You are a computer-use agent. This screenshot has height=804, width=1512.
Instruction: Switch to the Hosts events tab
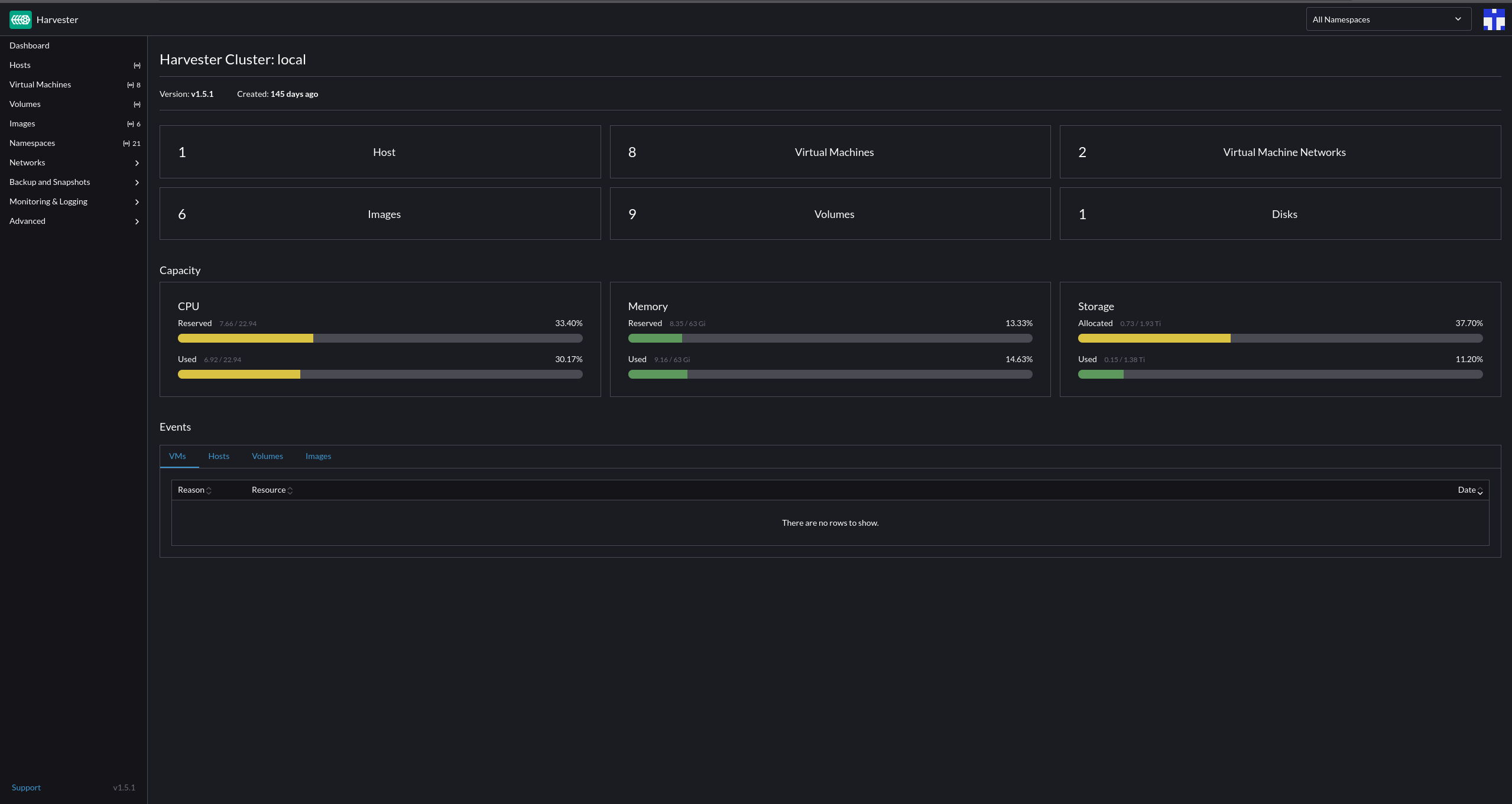(x=219, y=456)
